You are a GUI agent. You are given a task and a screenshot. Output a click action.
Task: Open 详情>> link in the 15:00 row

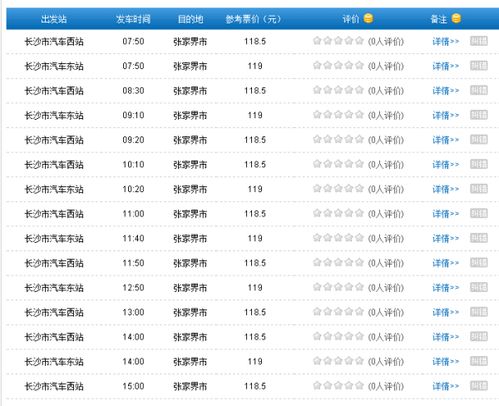[446, 386]
